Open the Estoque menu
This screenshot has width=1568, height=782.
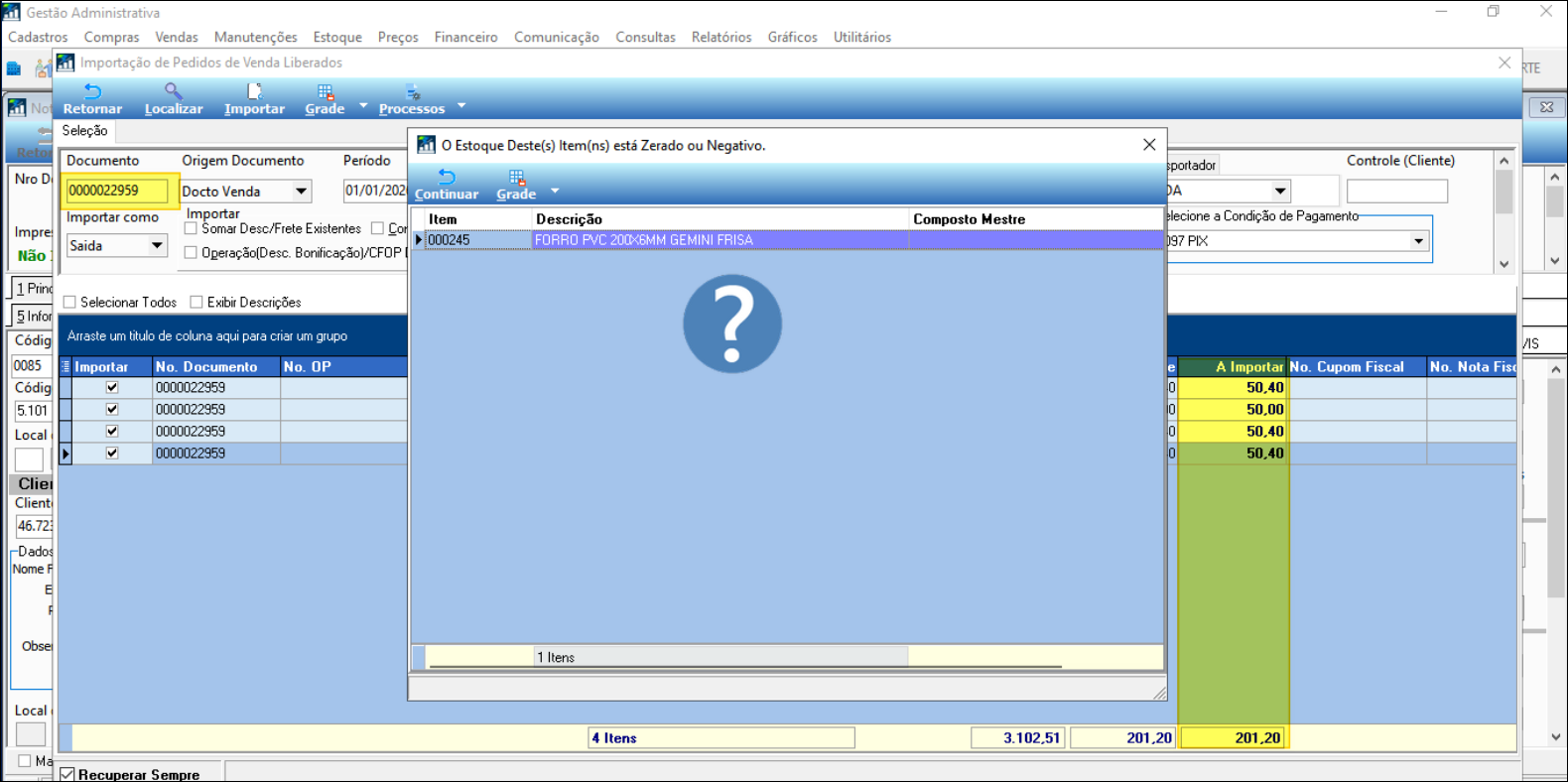pyautogui.click(x=337, y=37)
